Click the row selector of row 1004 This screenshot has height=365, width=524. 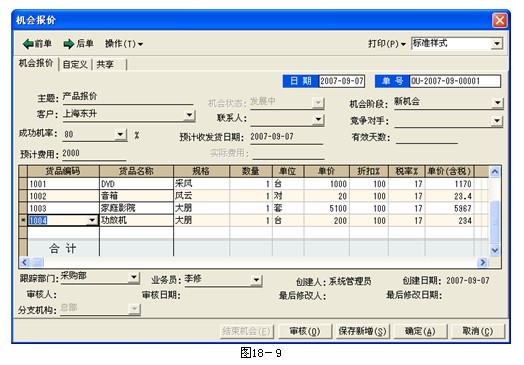(x=23, y=221)
